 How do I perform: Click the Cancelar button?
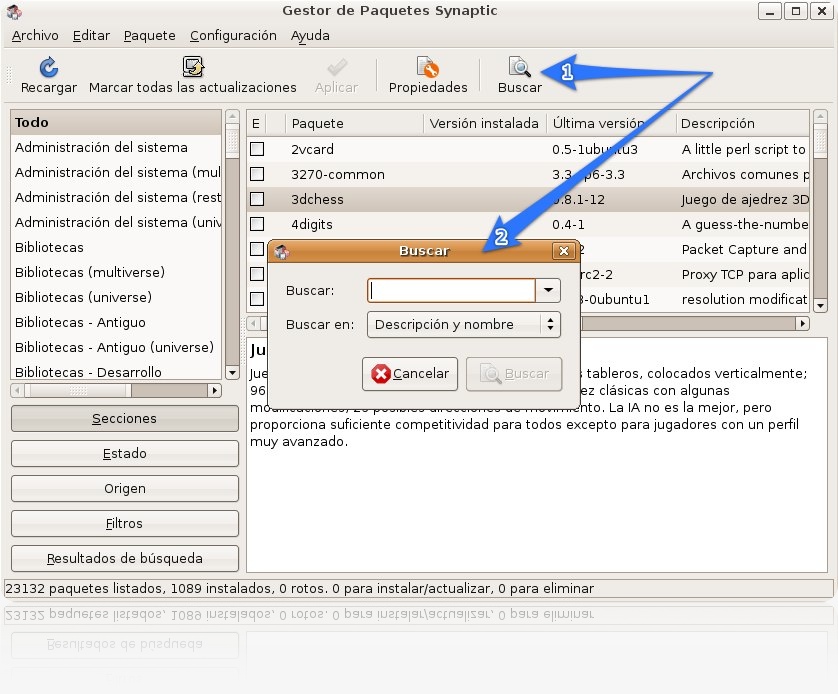coord(410,374)
